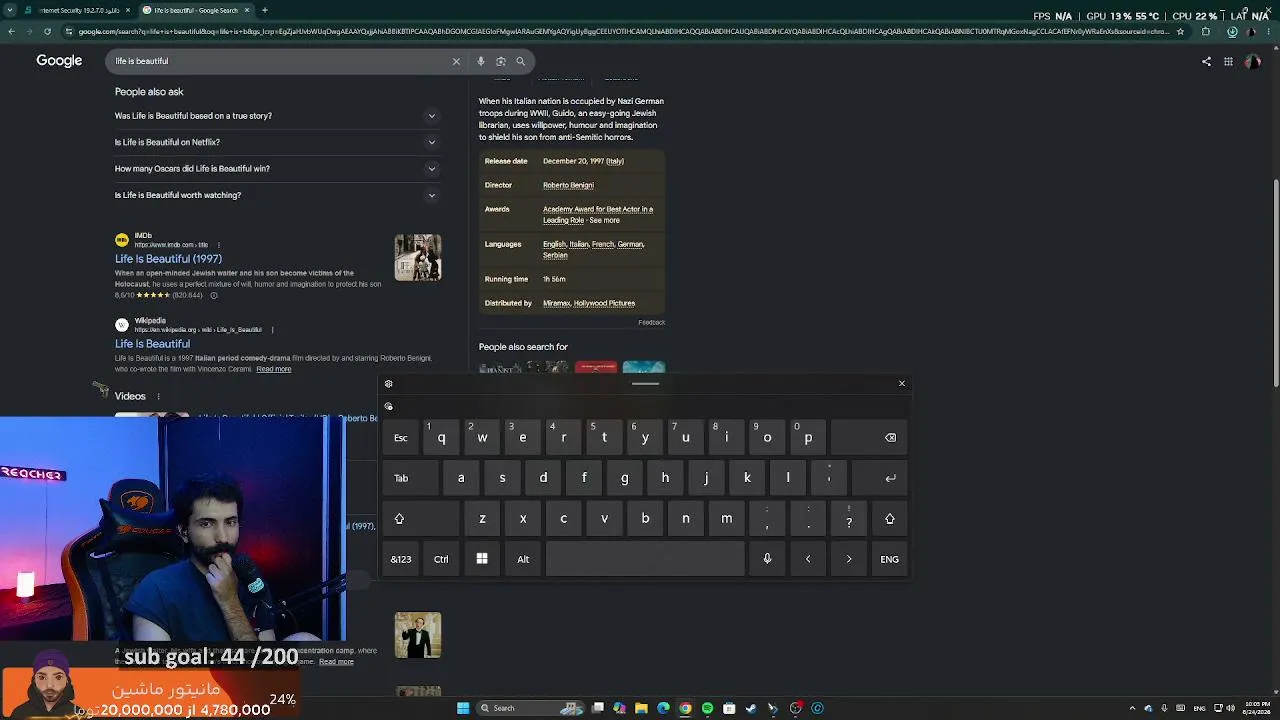Open the Chrome downloads panel
1280x720 pixels.
click(1231, 31)
